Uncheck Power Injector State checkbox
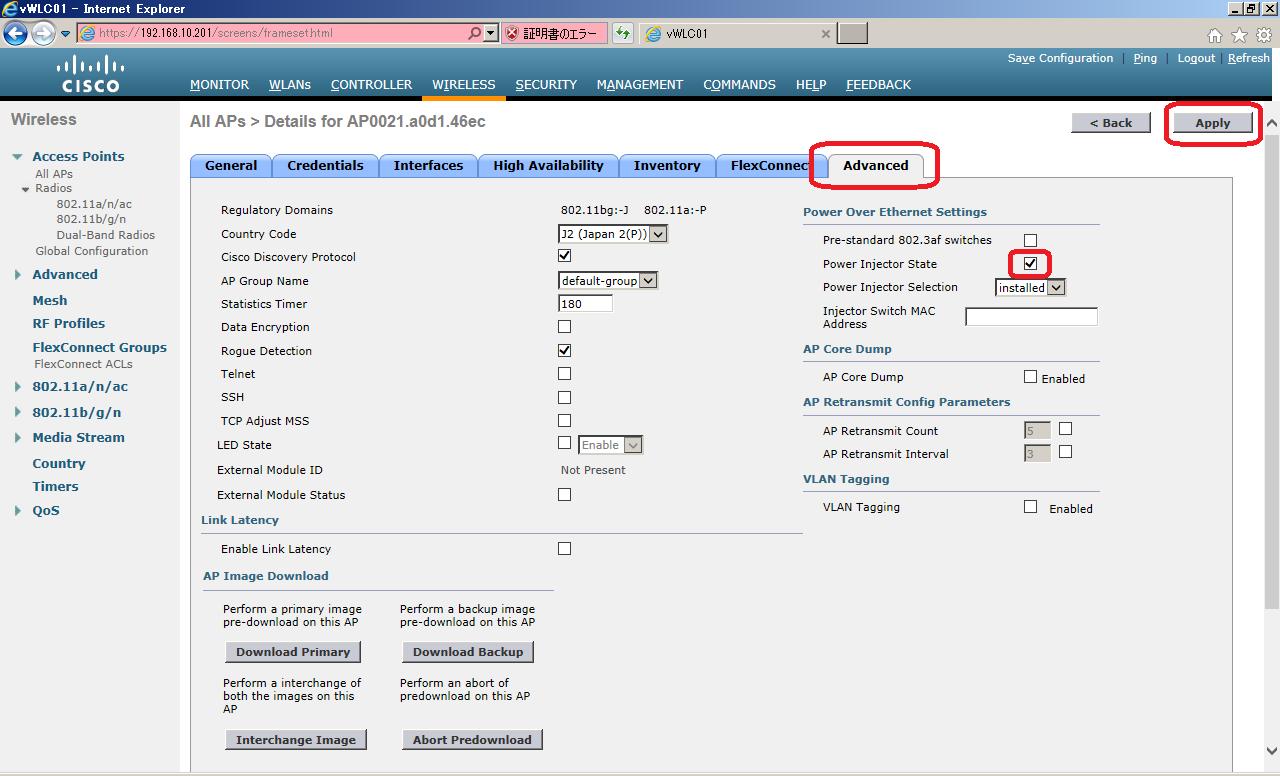 [x=1030, y=264]
